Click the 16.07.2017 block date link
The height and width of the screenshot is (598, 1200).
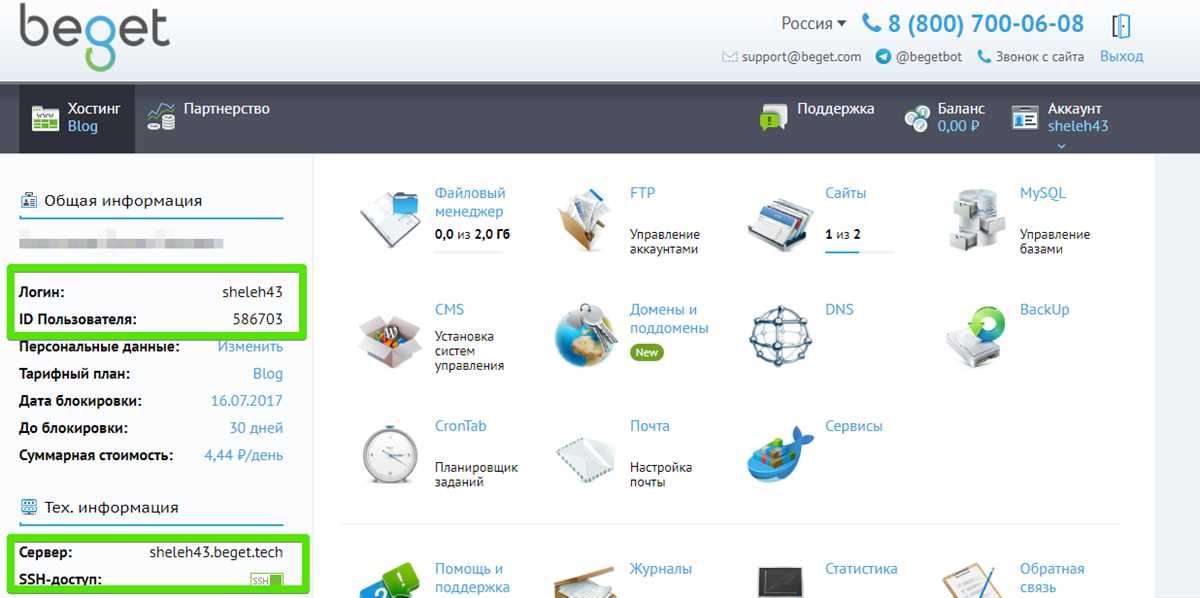tap(246, 401)
